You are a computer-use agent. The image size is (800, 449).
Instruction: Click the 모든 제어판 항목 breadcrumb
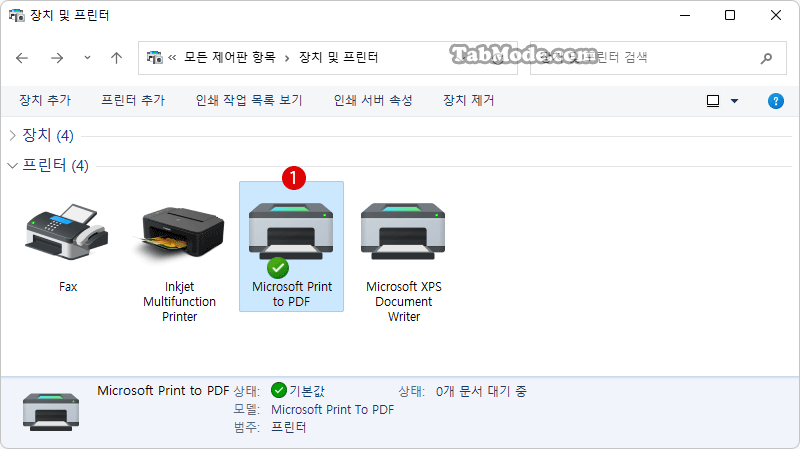[230, 57]
